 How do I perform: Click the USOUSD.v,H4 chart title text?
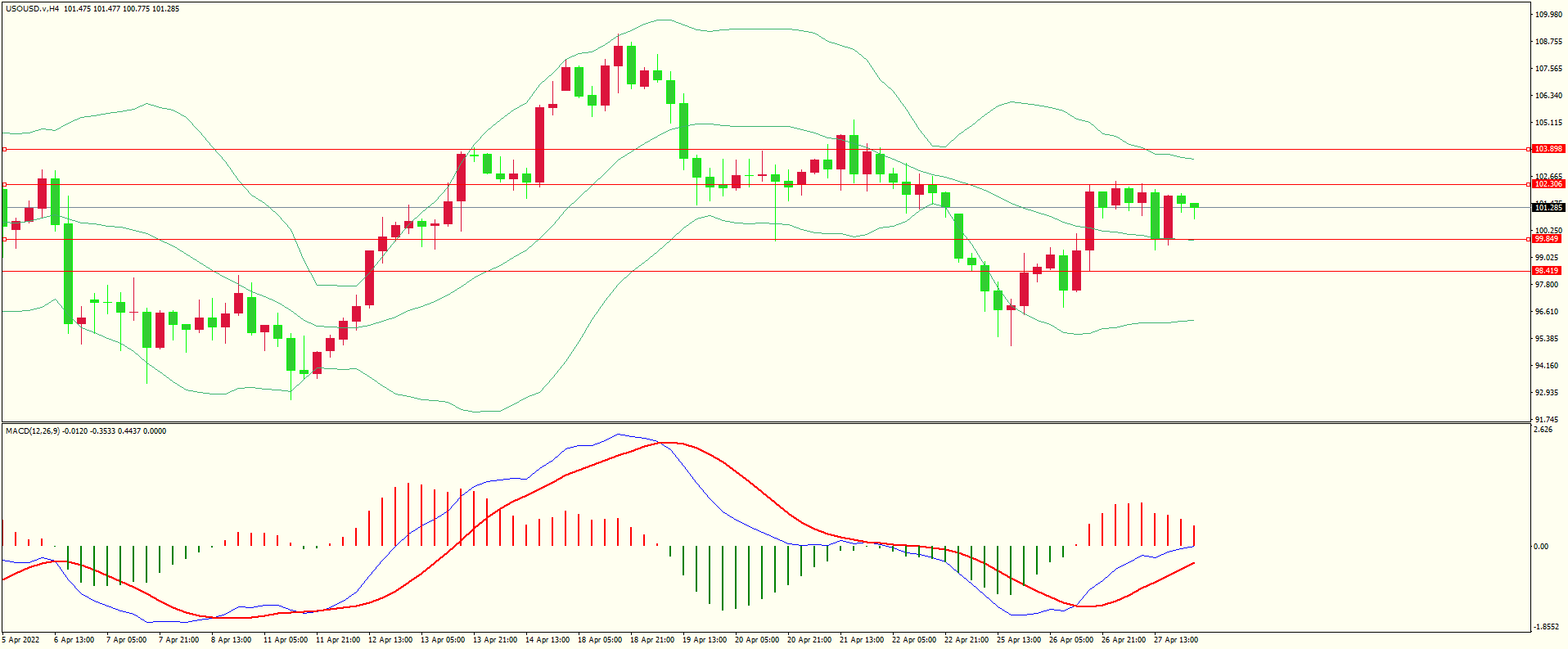(x=32, y=9)
